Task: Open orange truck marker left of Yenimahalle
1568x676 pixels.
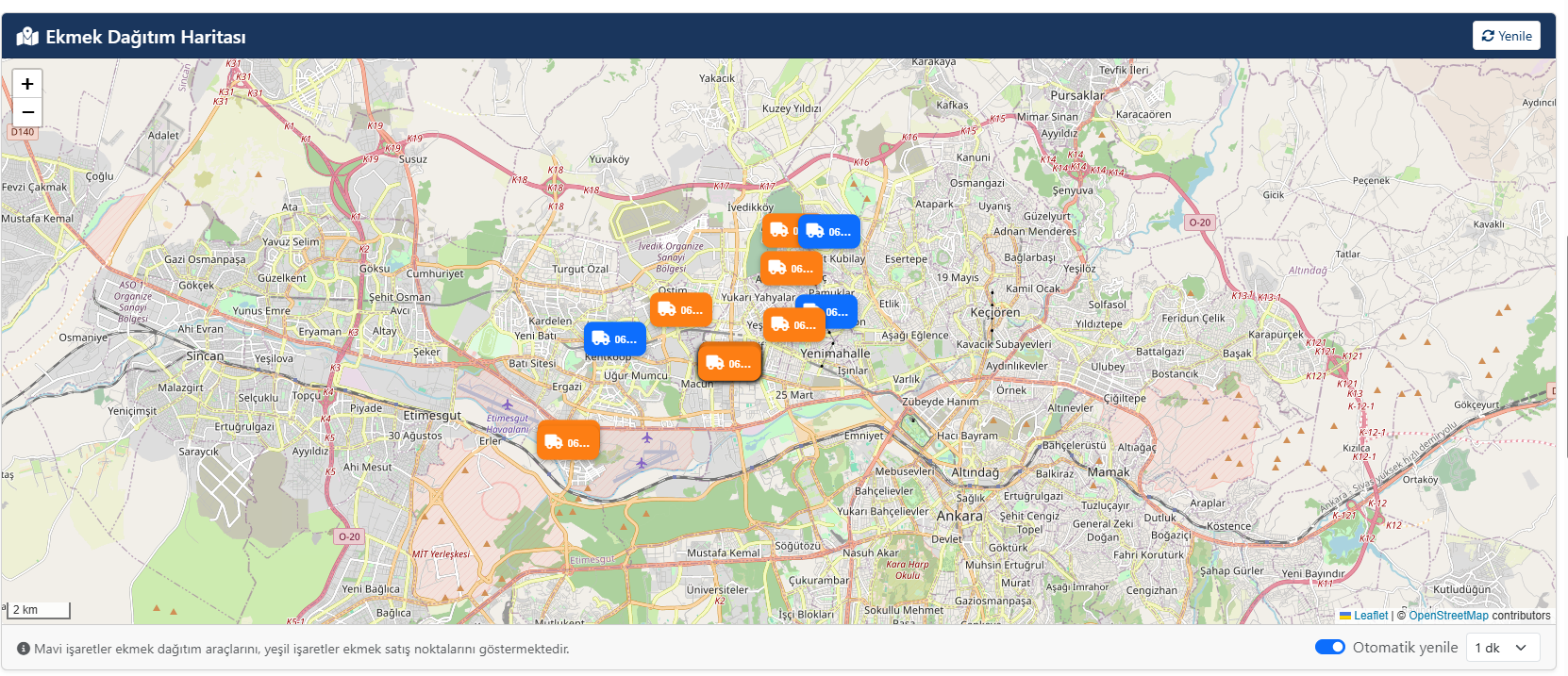Action: [793, 325]
